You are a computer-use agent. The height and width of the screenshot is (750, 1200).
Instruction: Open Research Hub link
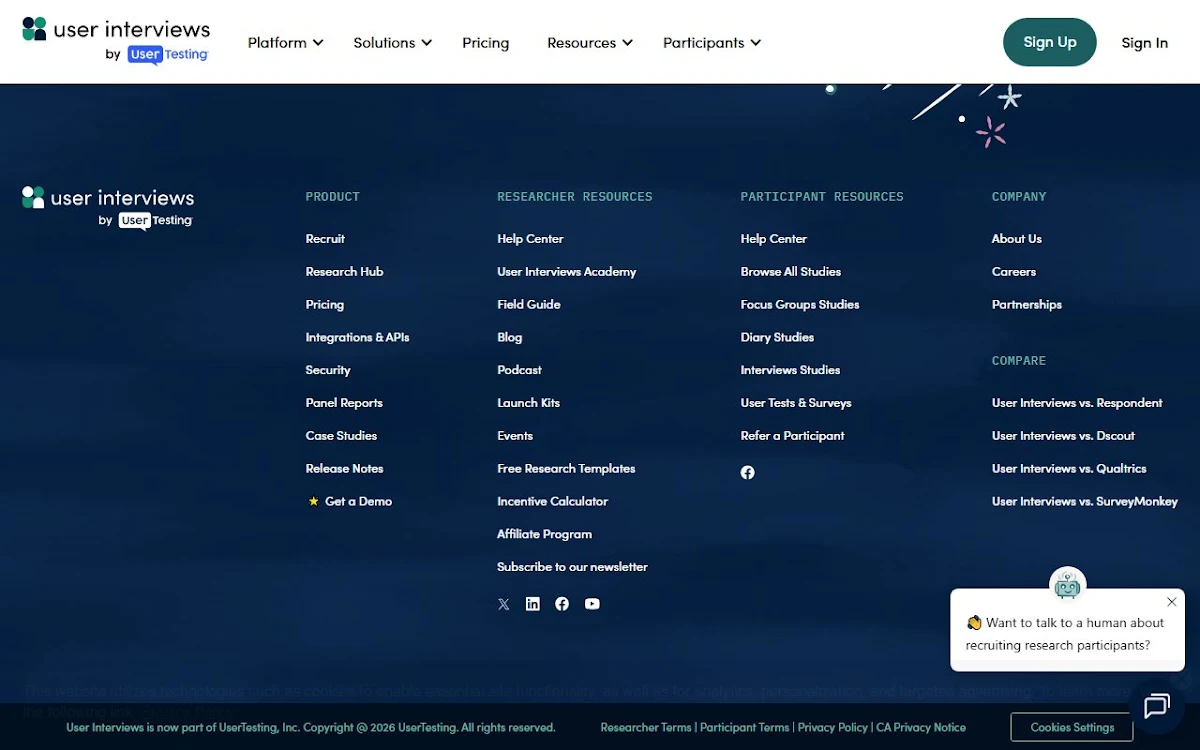tap(345, 271)
